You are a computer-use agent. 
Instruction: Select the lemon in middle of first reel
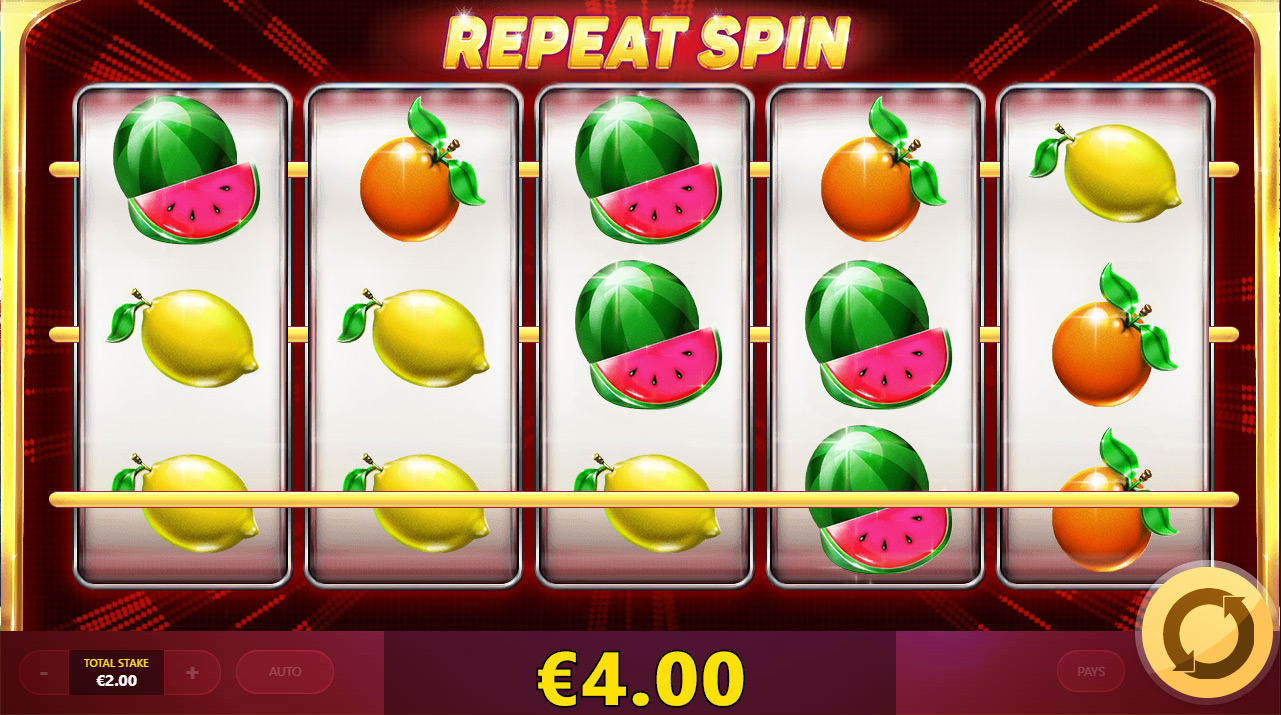click(x=183, y=335)
